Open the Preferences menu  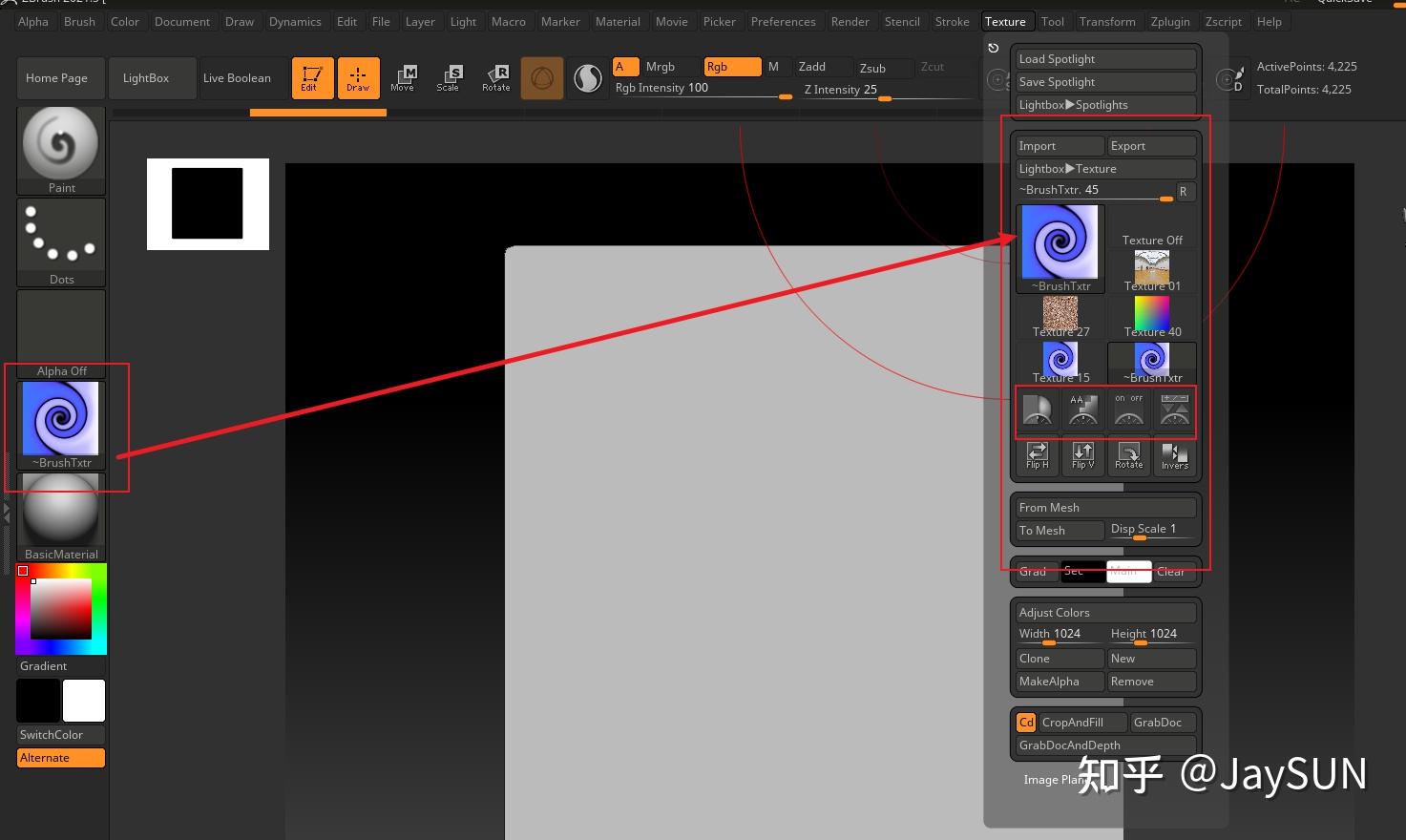pyautogui.click(x=783, y=21)
